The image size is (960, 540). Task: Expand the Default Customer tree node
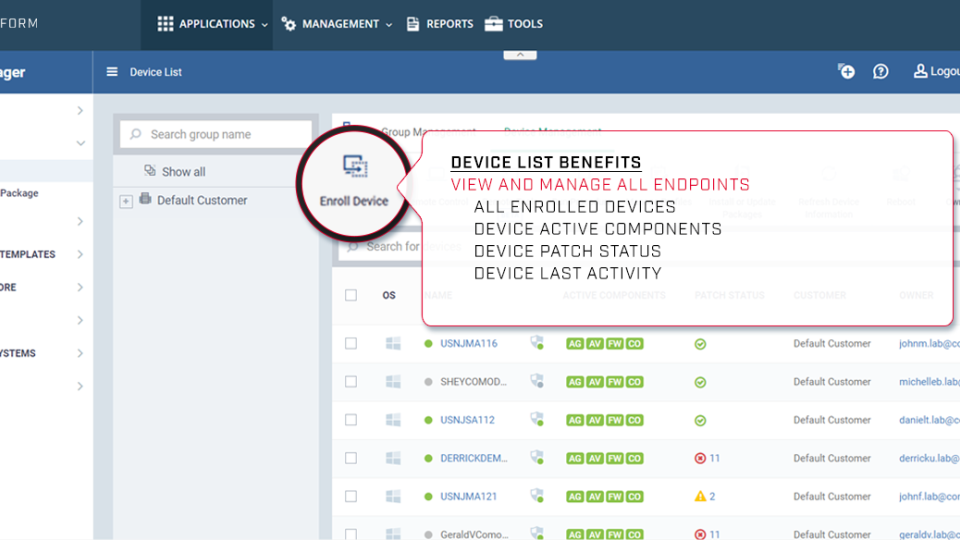pyautogui.click(x=126, y=201)
